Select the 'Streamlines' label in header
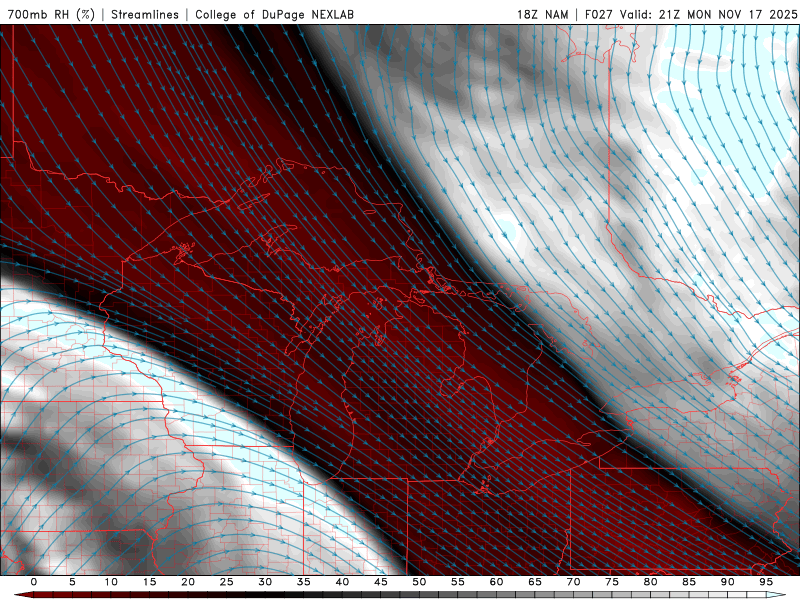This screenshot has height=600, width=800. (x=145, y=14)
